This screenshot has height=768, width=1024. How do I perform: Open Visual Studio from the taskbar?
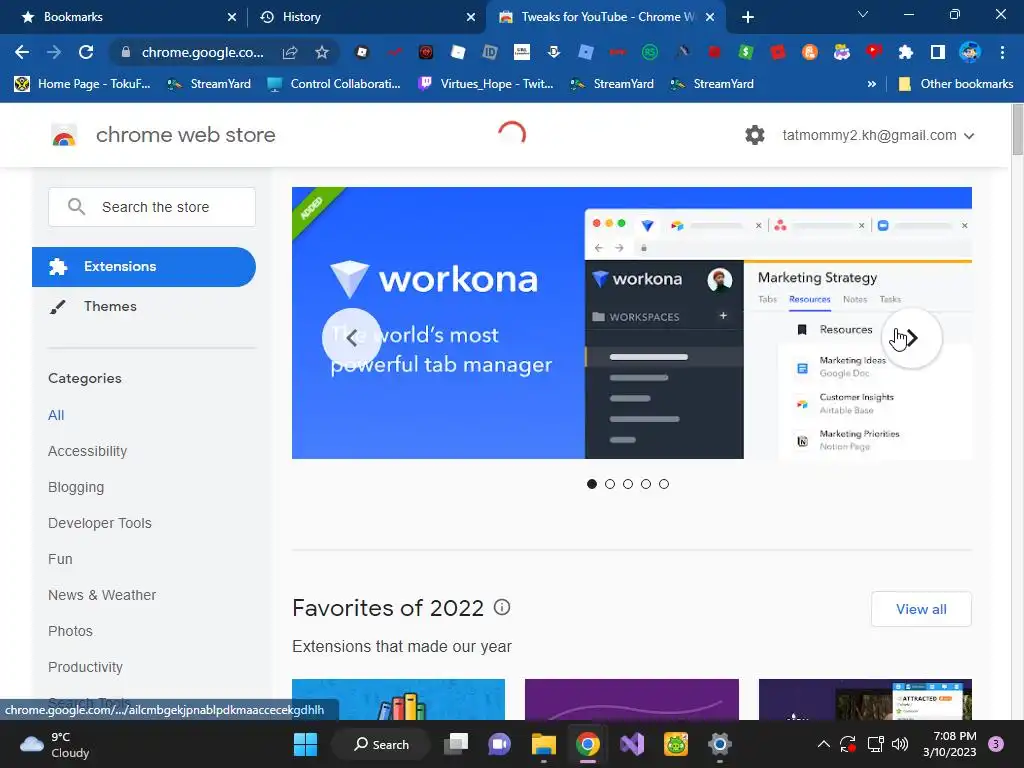[x=632, y=744]
